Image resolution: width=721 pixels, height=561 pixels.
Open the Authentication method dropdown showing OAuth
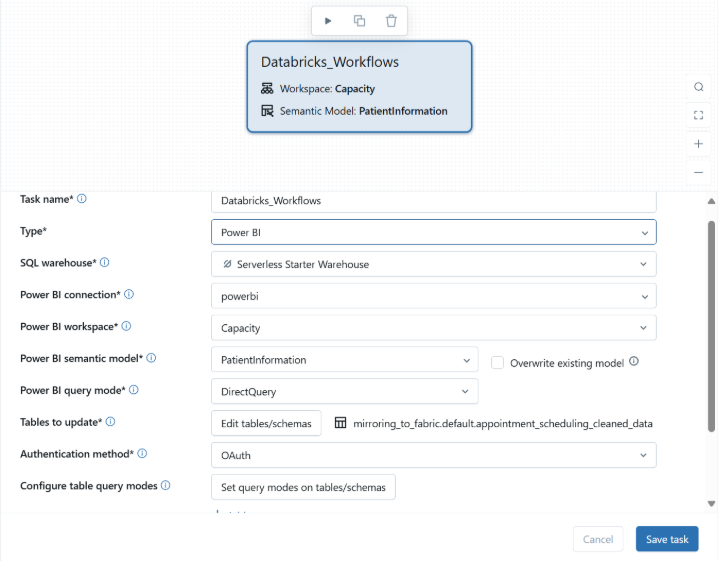click(x=434, y=455)
